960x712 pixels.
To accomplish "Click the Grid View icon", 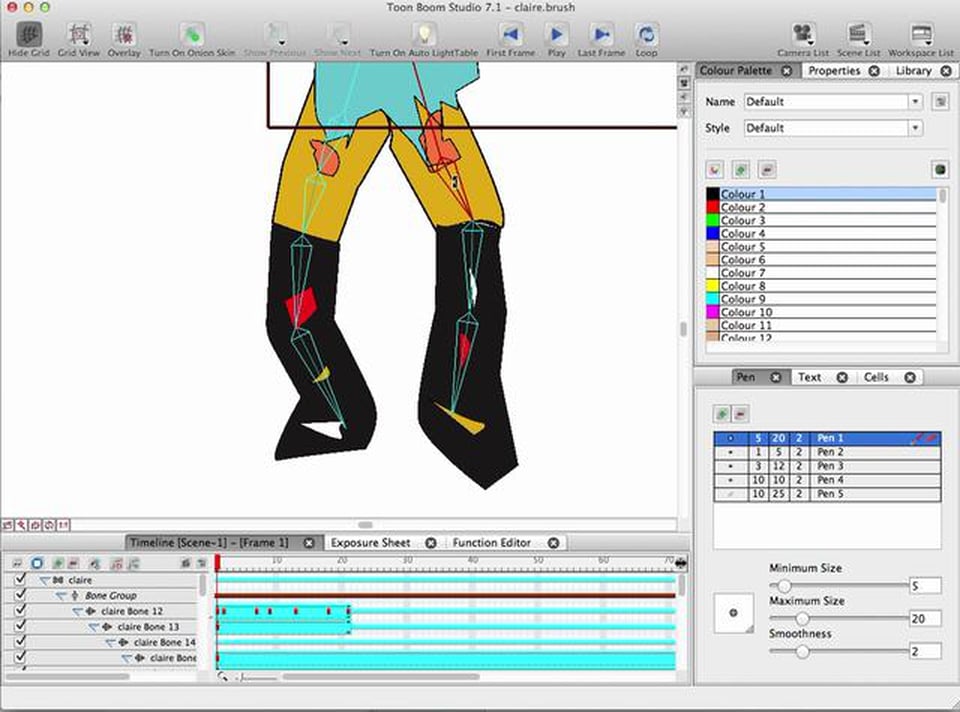I will tap(77, 35).
